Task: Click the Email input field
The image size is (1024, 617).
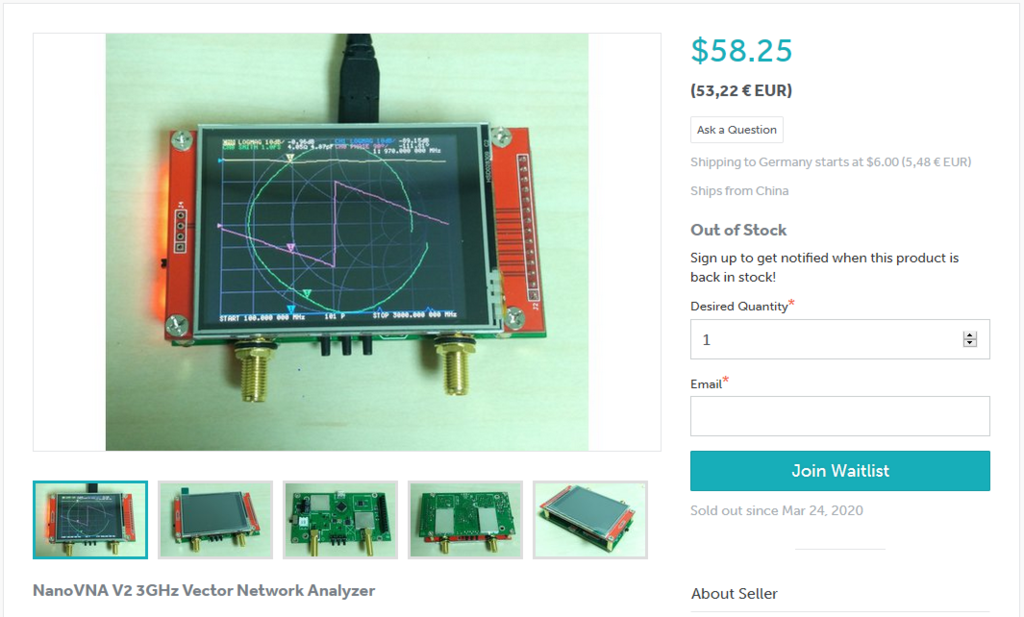Action: coord(840,416)
